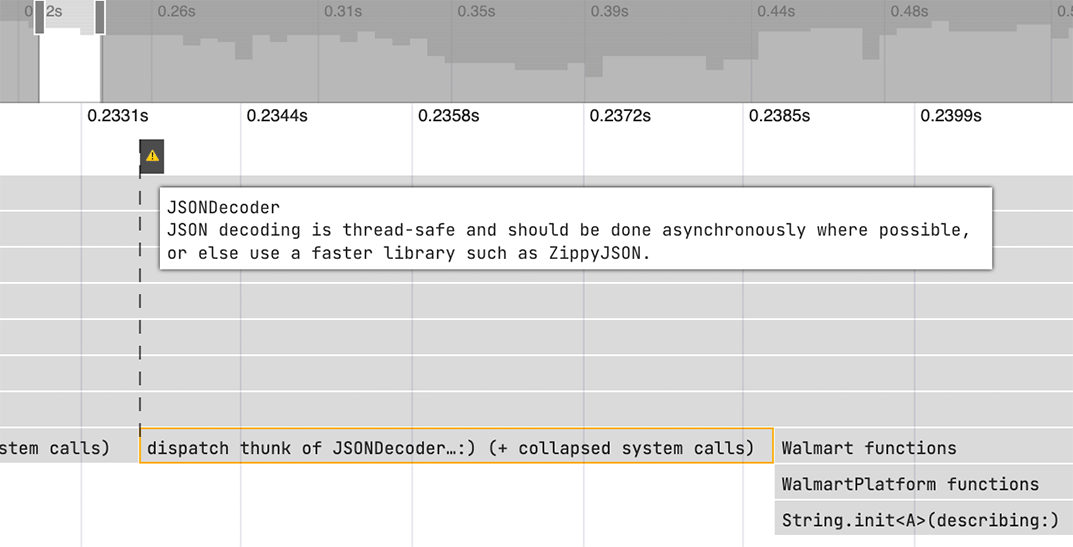Click the white selected window in the overview
Screen dimensions: 1073x547
tap(70, 65)
